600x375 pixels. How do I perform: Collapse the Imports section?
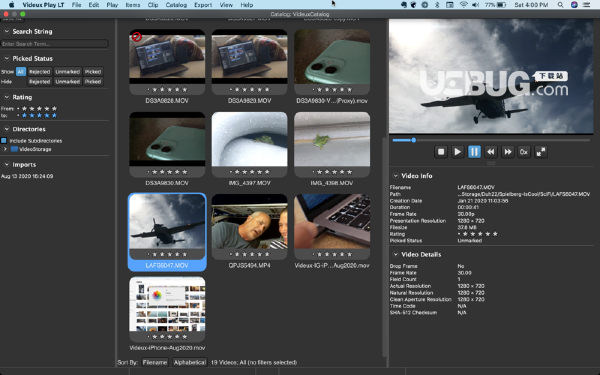pyautogui.click(x=7, y=164)
